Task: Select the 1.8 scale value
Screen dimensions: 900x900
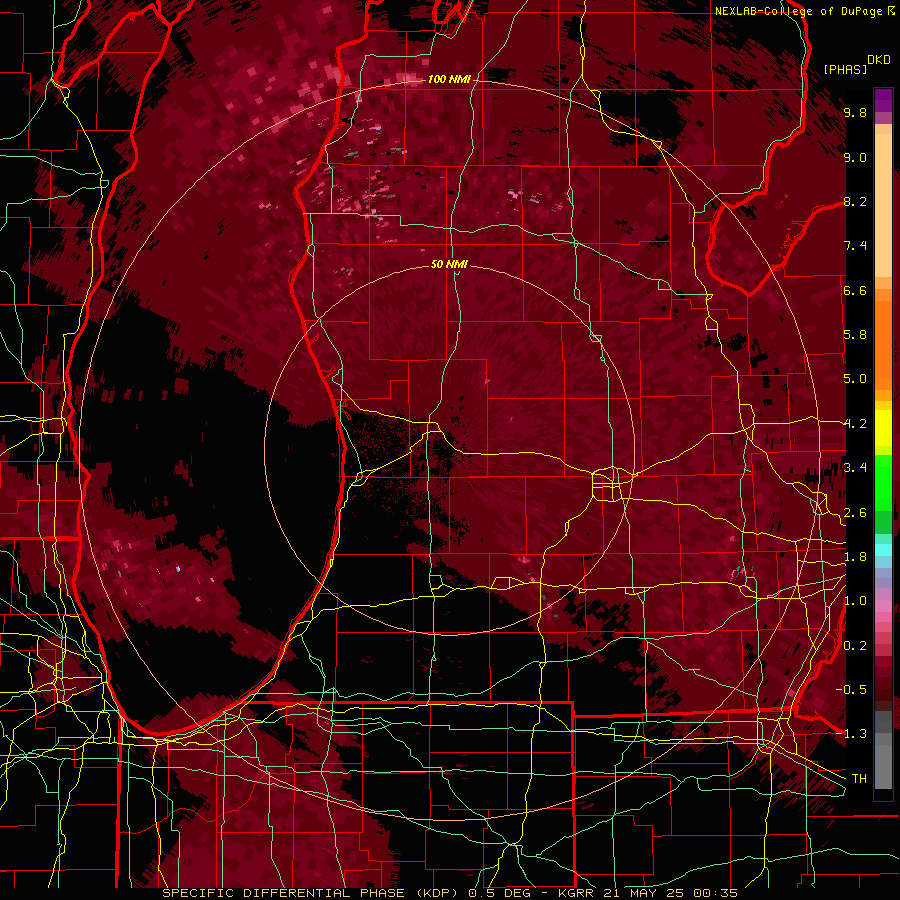Action: 855,557
